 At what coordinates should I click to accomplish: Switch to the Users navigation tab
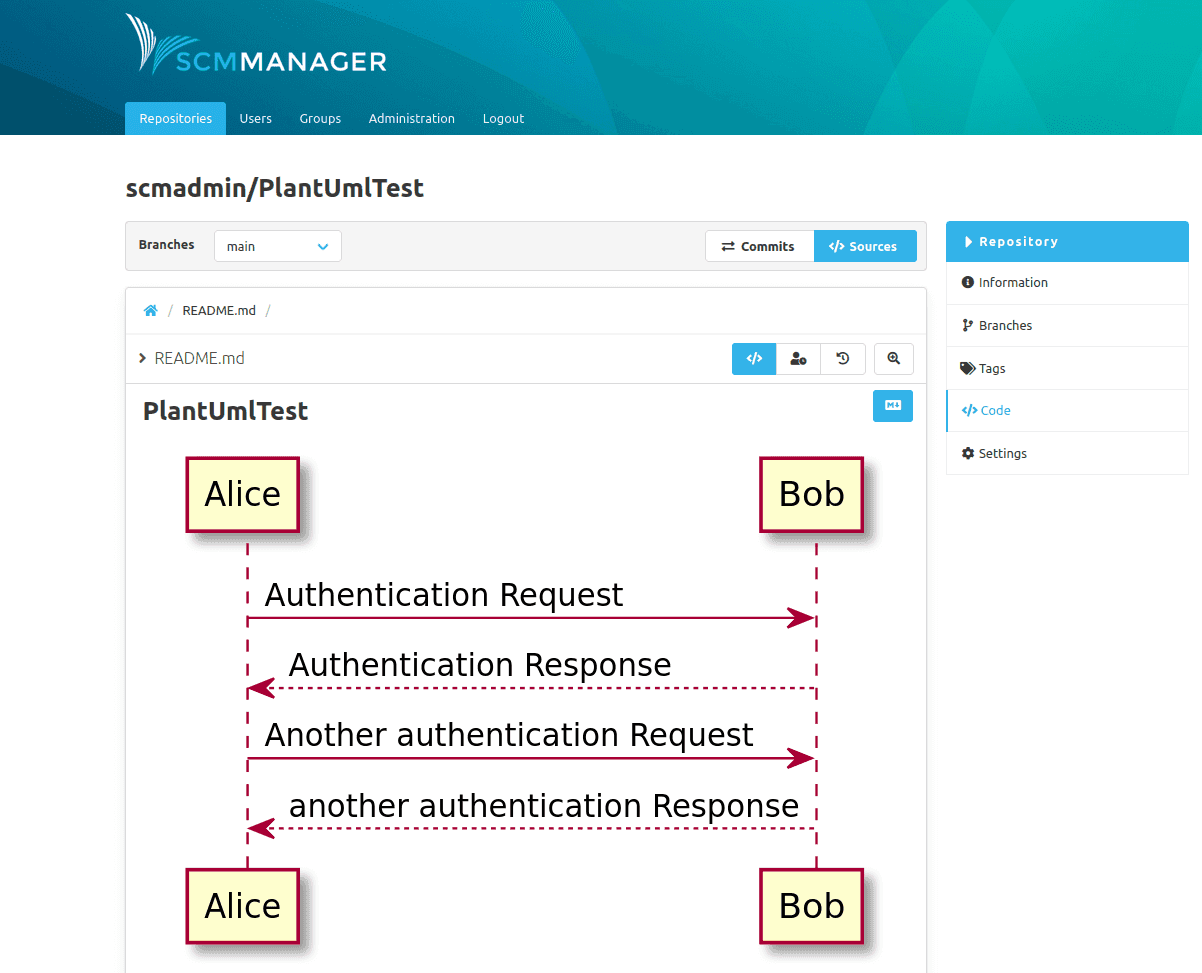[255, 118]
